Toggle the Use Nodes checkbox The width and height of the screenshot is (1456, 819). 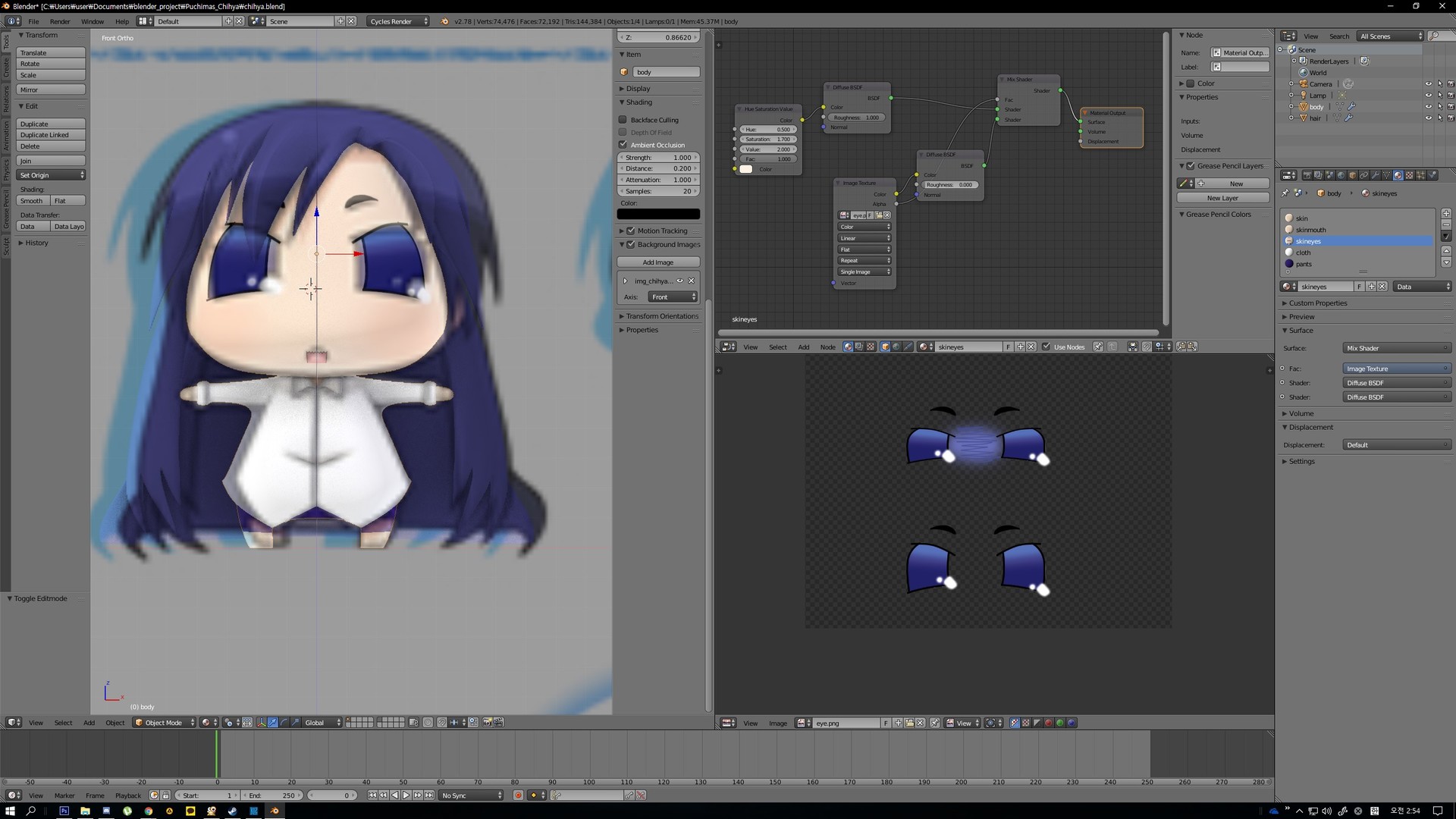(1047, 347)
